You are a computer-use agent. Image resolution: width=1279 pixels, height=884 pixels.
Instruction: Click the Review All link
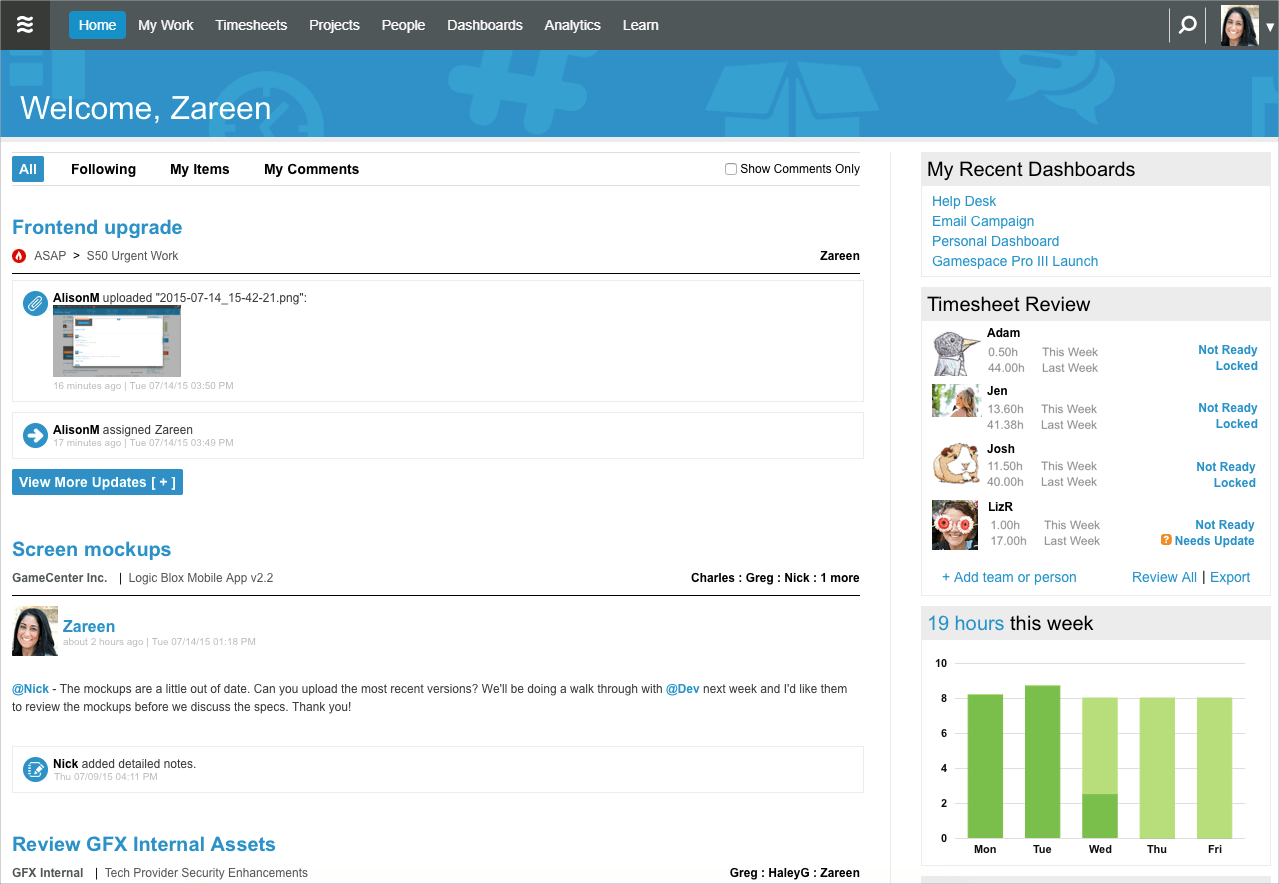[x=1164, y=577]
